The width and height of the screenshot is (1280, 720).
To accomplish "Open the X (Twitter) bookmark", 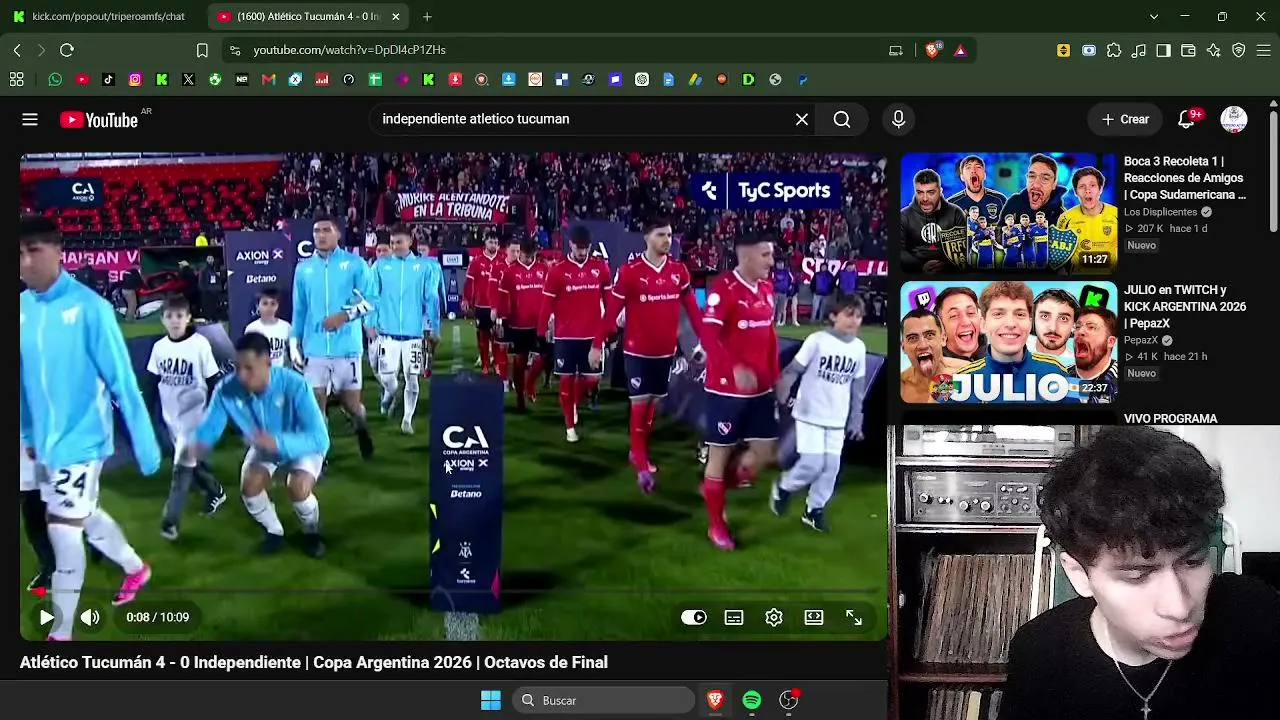I will [x=188, y=80].
